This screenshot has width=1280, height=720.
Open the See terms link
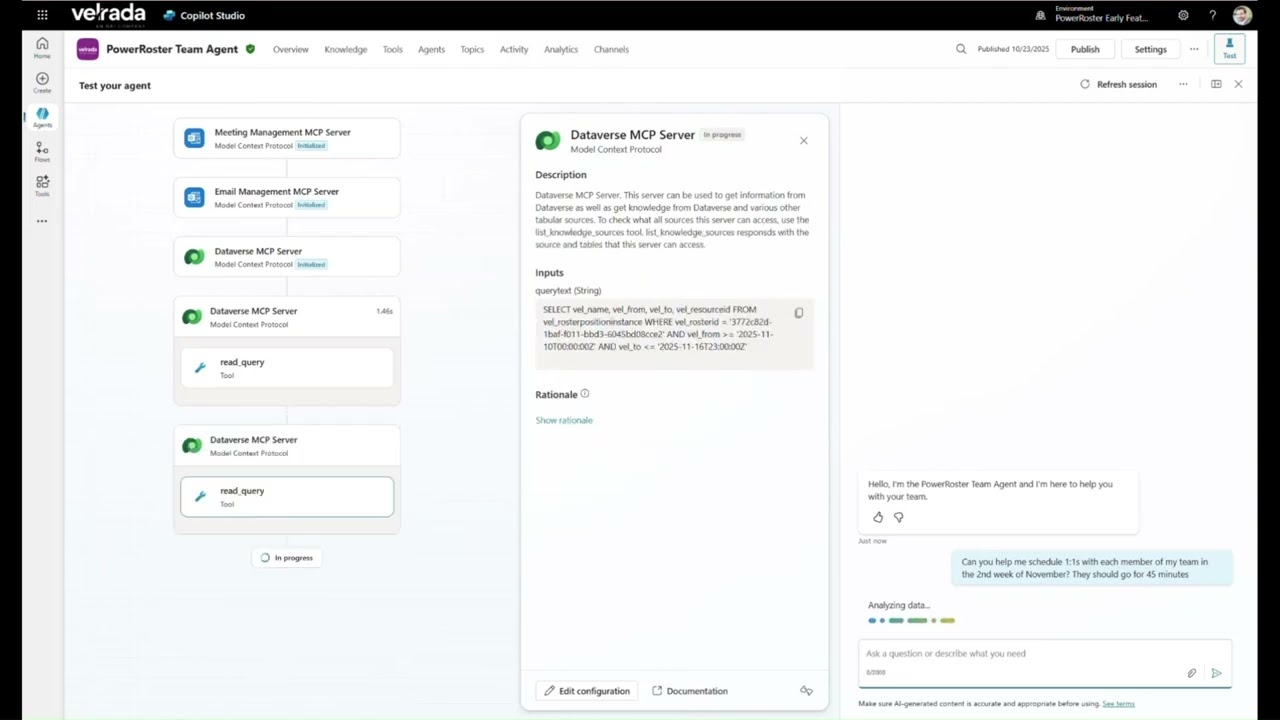tap(1118, 704)
